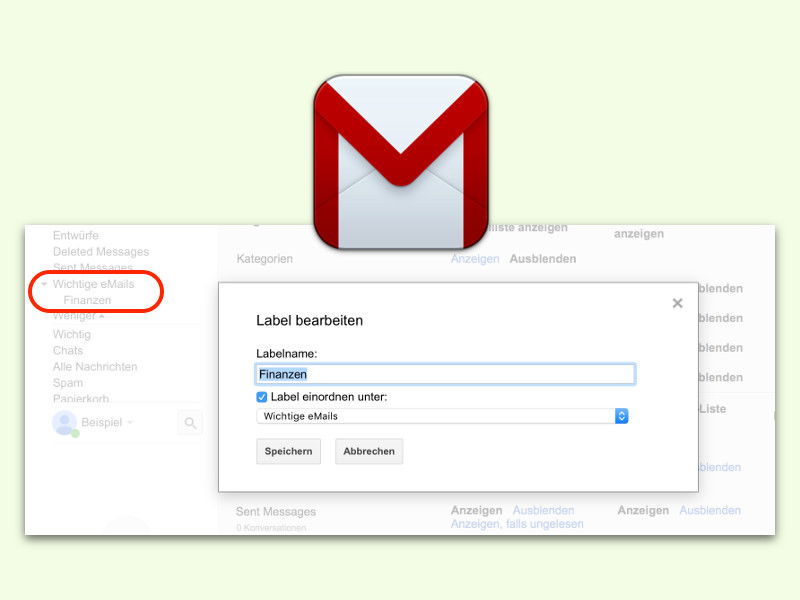Image resolution: width=800 pixels, height=600 pixels.
Task: Open Deleted Messages in sidebar
Action: pyautogui.click(x=101, y=252)
